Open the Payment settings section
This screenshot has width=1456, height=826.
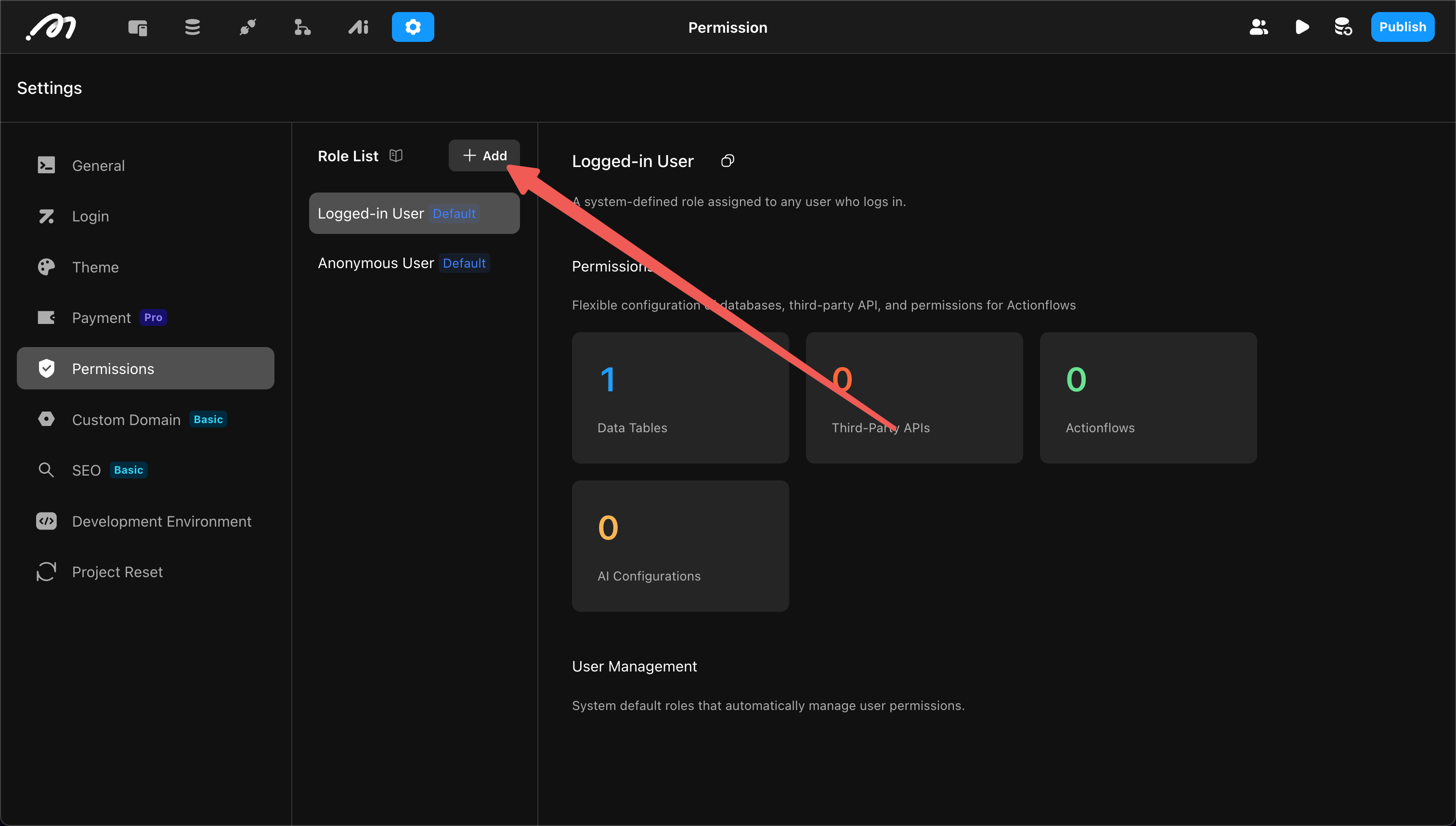[x=145, y=318]
